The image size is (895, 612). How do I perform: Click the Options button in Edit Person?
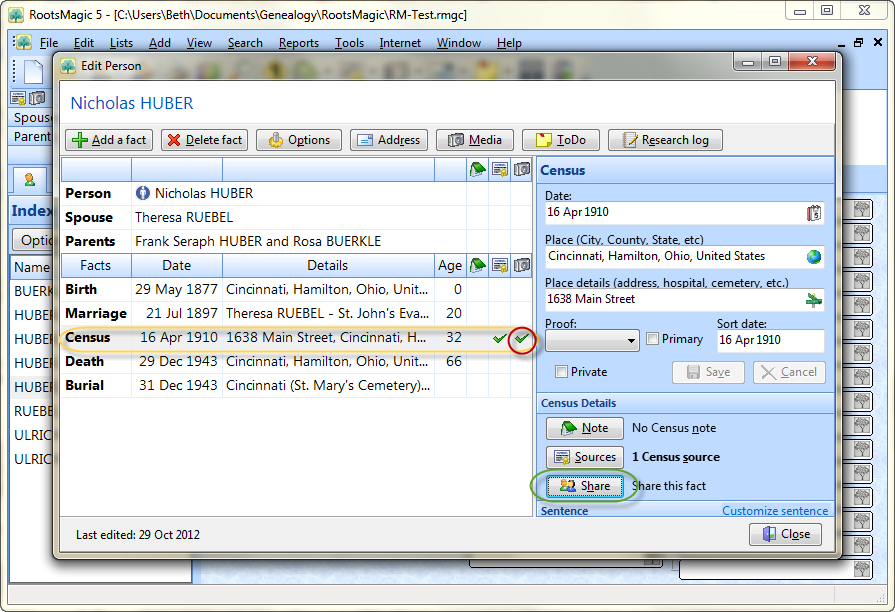[x=299, y=140]
